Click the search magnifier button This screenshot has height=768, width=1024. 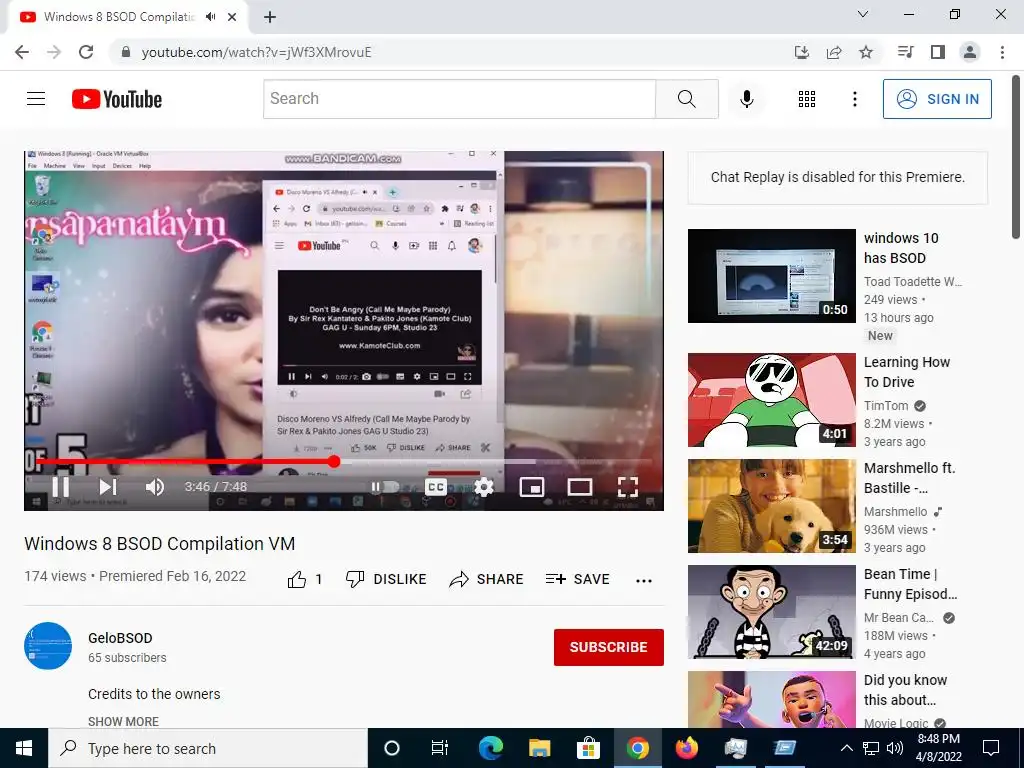(x=686, y=99)
